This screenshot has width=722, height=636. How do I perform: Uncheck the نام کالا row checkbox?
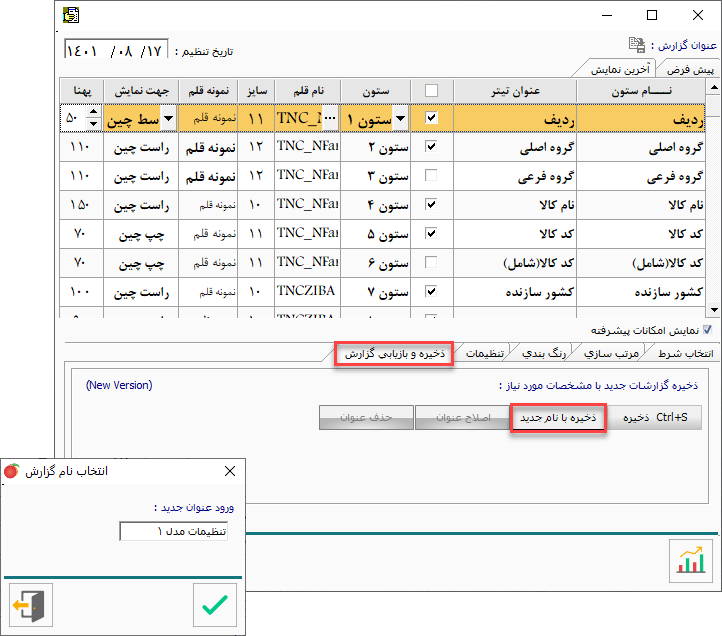[x=431, y=204]
